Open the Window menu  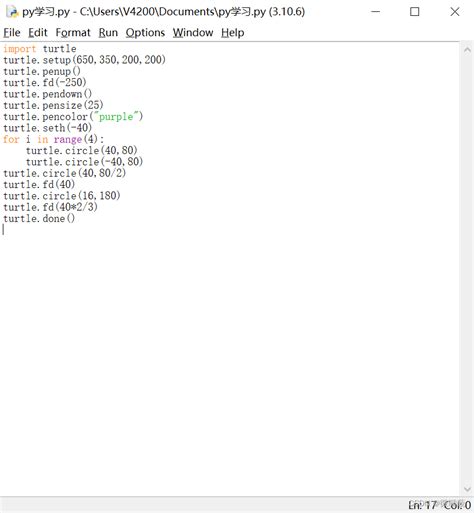(x=193, y=33)
